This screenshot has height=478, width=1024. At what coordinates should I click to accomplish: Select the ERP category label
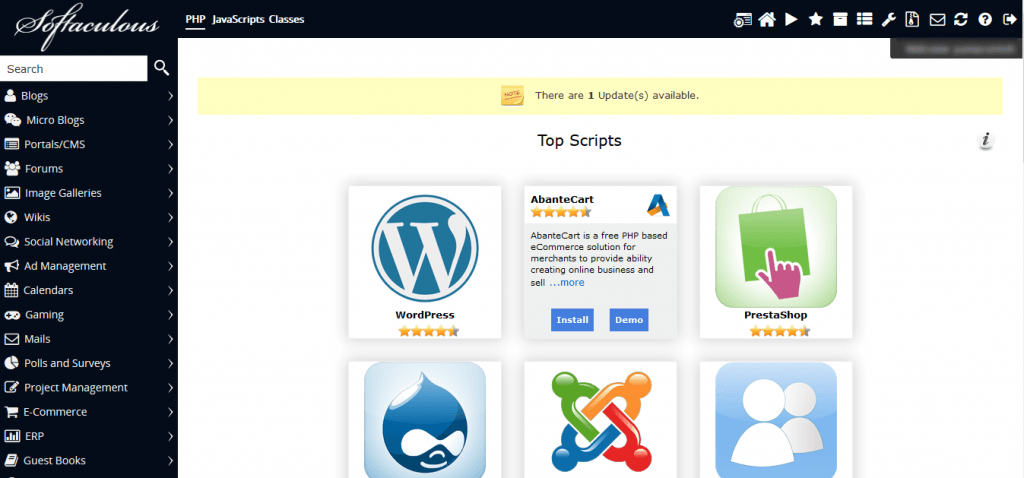pos(35,436)
